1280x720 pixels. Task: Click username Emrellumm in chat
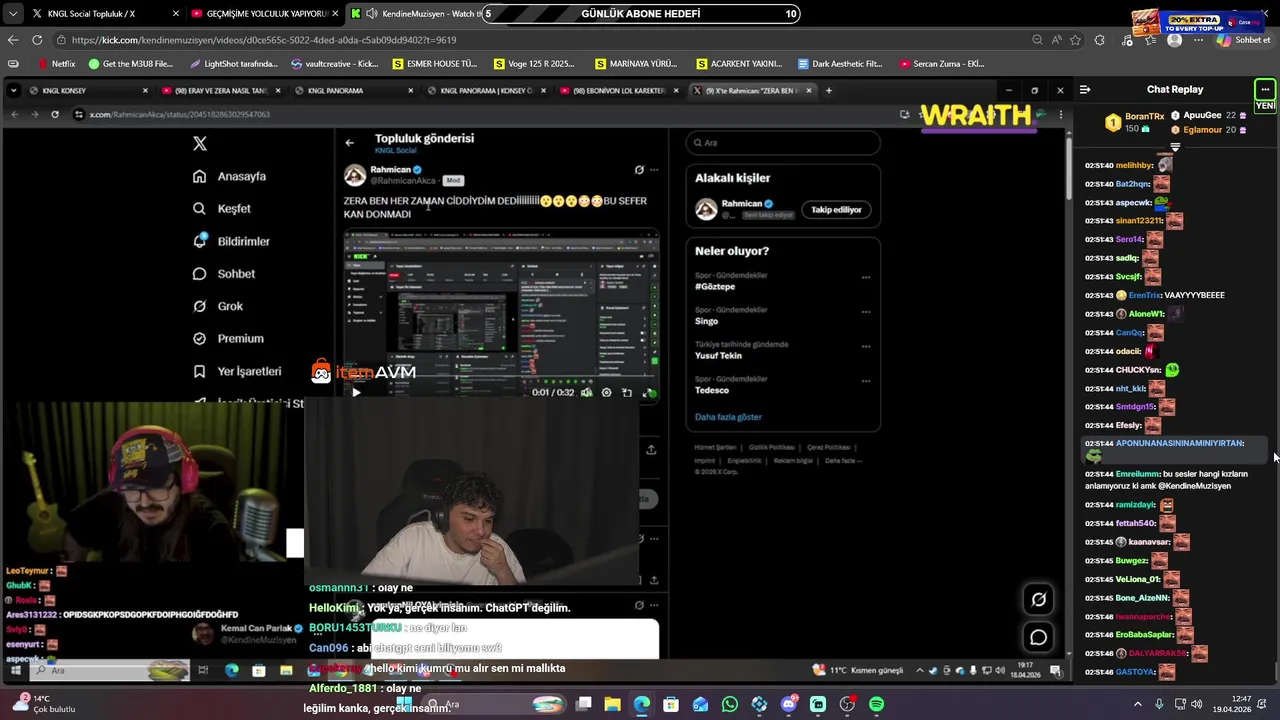[1137, 474]
